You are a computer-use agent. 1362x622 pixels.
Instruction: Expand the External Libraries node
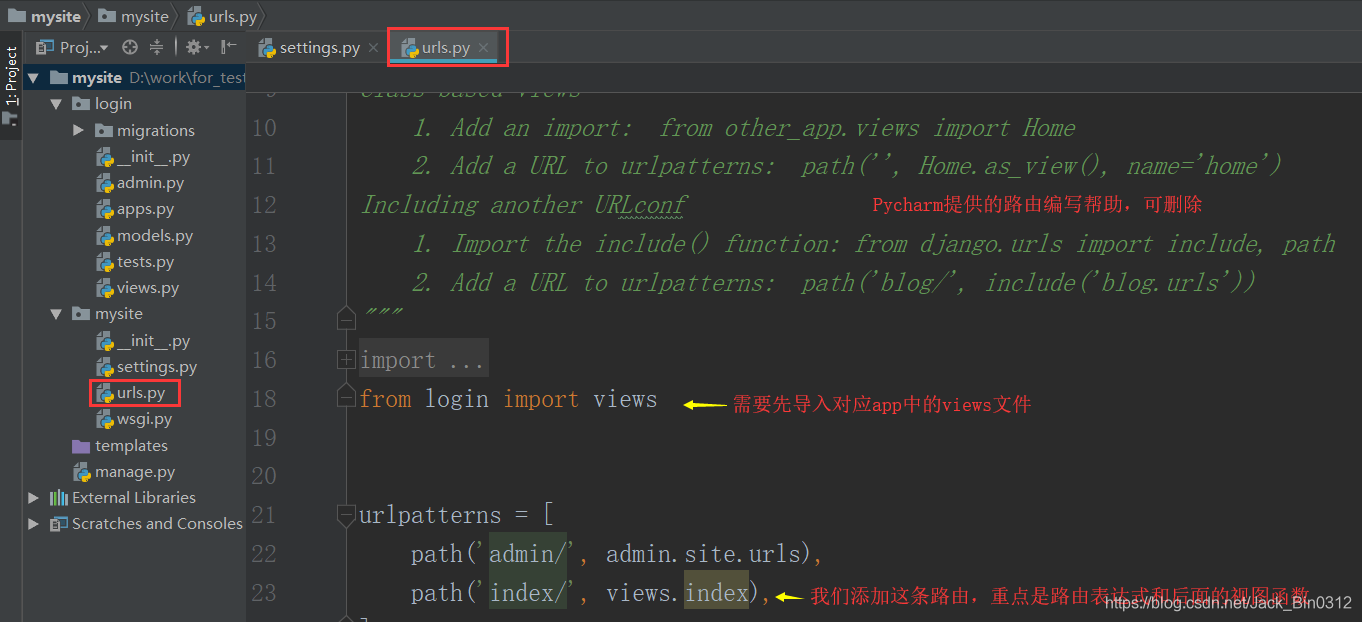point(33,497)
